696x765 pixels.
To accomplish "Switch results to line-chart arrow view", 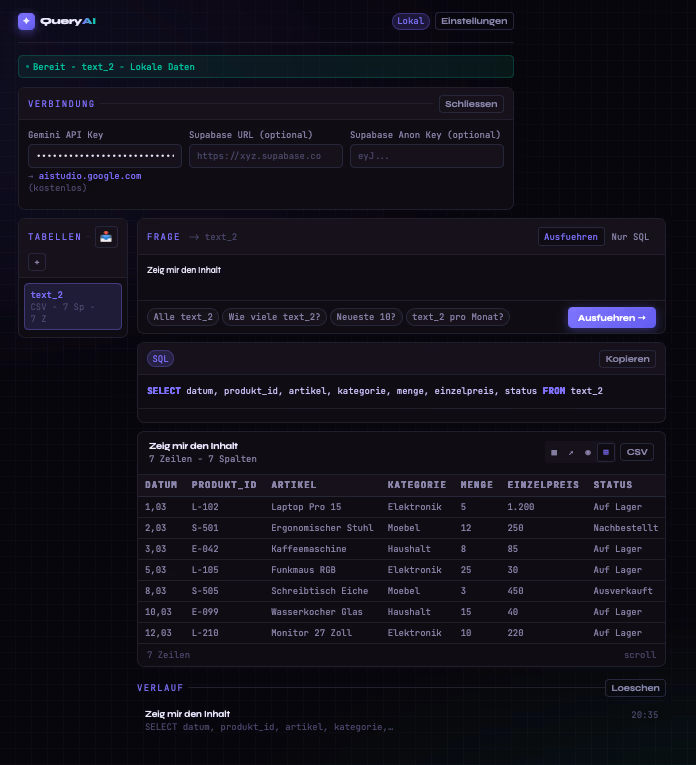I will click(x=571, y=452).
